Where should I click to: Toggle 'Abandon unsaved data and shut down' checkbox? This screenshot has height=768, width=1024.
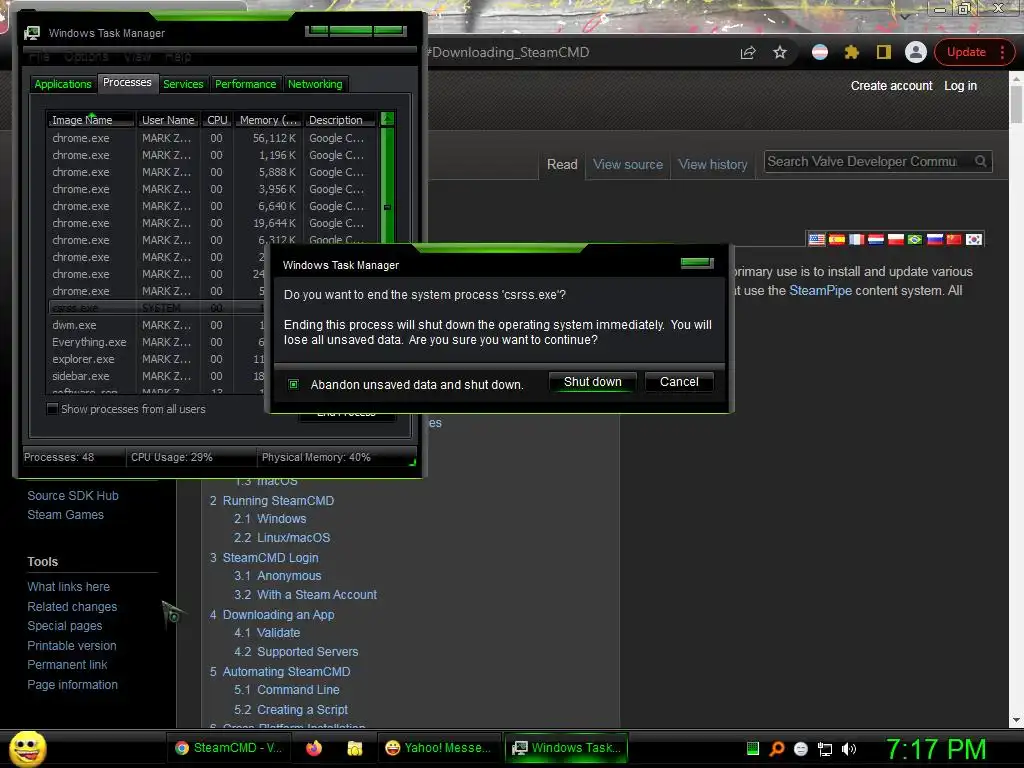[293, 385]
